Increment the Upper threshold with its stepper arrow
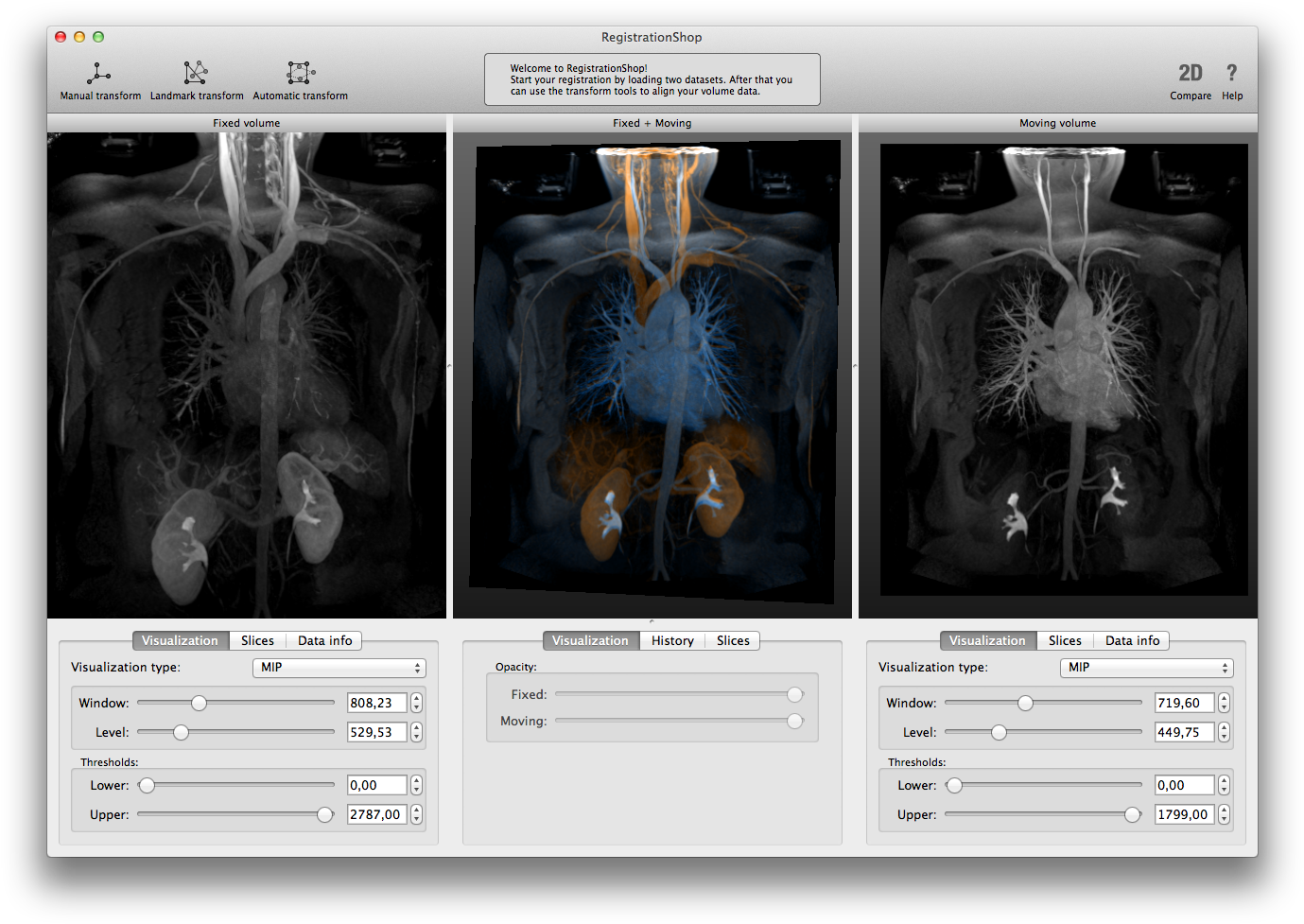 (x=416, y=810)
